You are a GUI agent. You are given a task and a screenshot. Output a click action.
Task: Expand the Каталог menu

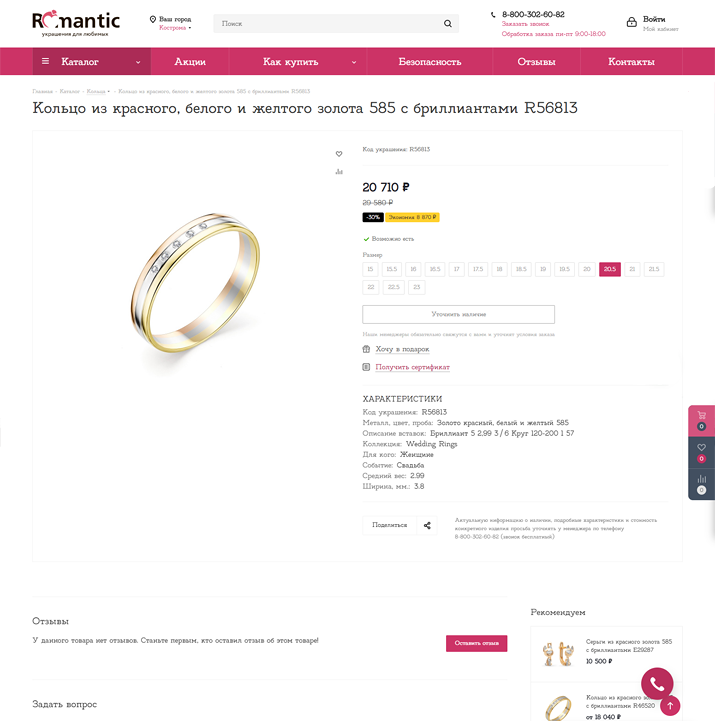pyautogui.click(x=91, y=62)
